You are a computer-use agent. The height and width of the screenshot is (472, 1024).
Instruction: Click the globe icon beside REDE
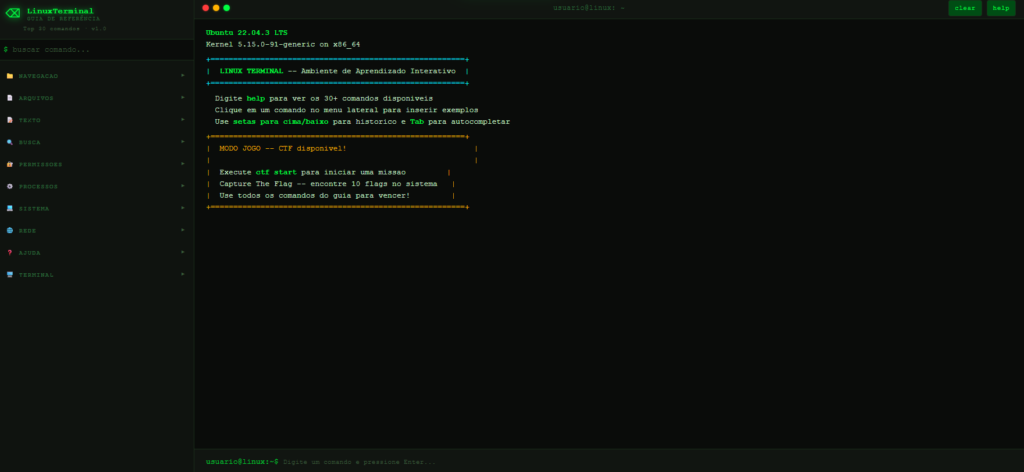coord(10,230)
